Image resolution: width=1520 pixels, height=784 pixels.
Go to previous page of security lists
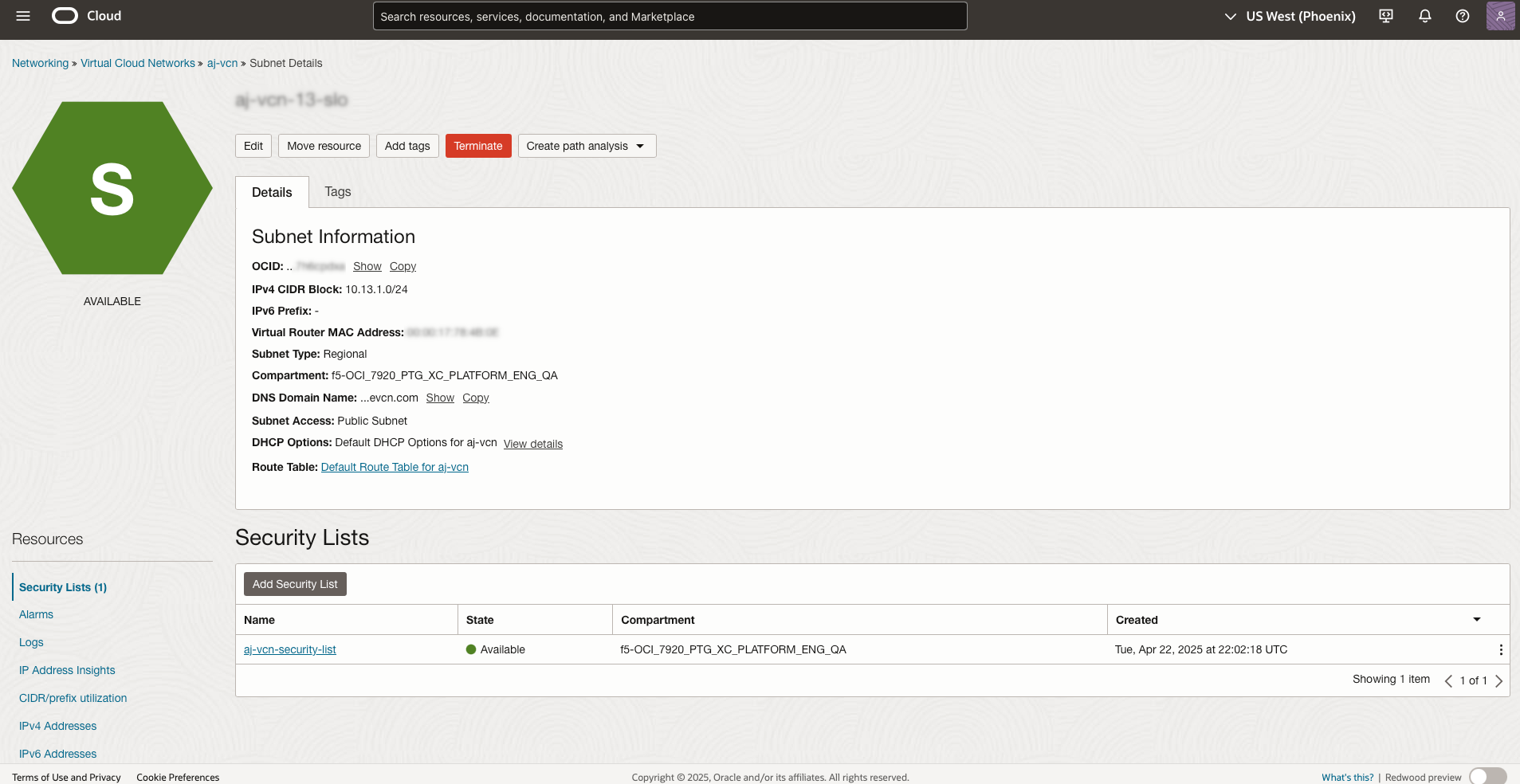pyautogui.click(x=1448, y=680)
